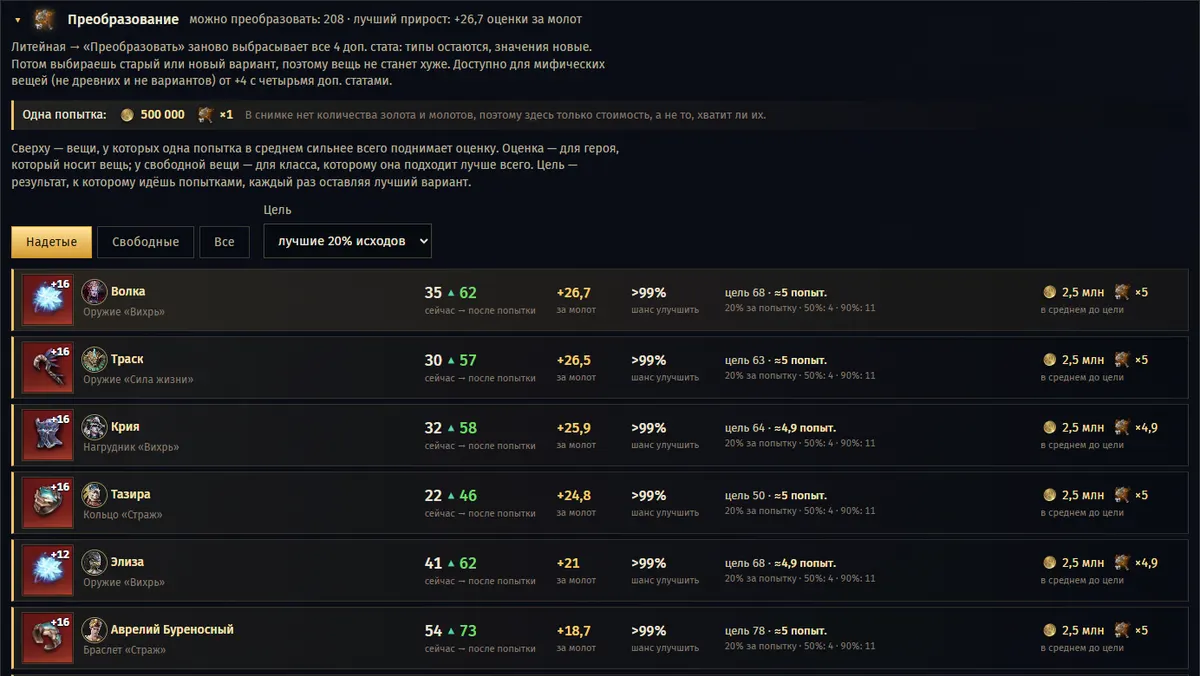Click the gold coin icon in Одна попытка
Viewport: 1200px width, 676px height.
coord(127,115)
